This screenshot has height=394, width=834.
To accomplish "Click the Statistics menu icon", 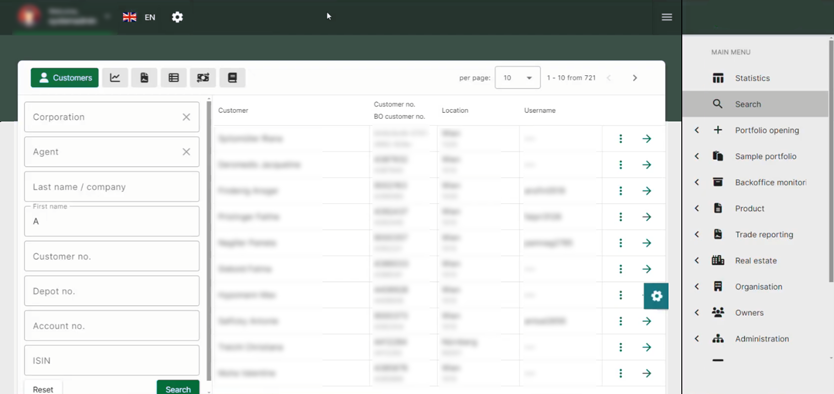I will (x=718, y=78).
